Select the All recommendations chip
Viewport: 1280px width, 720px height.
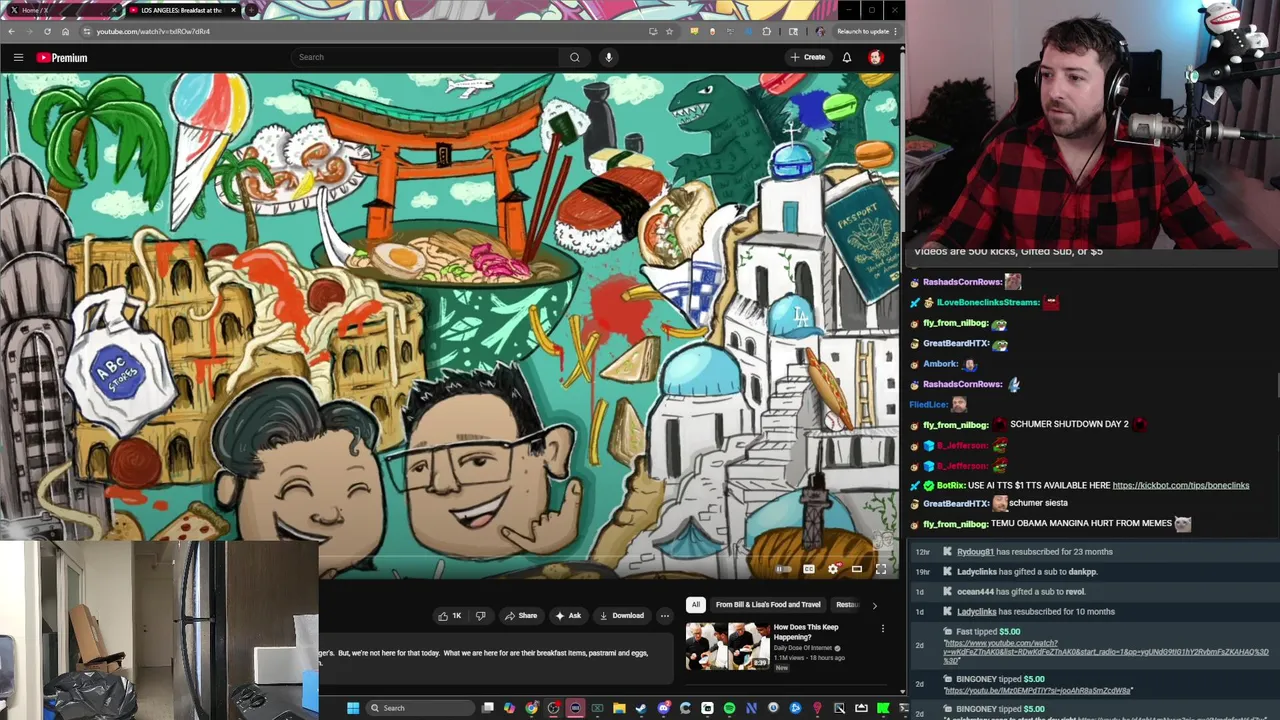(695, 605)
